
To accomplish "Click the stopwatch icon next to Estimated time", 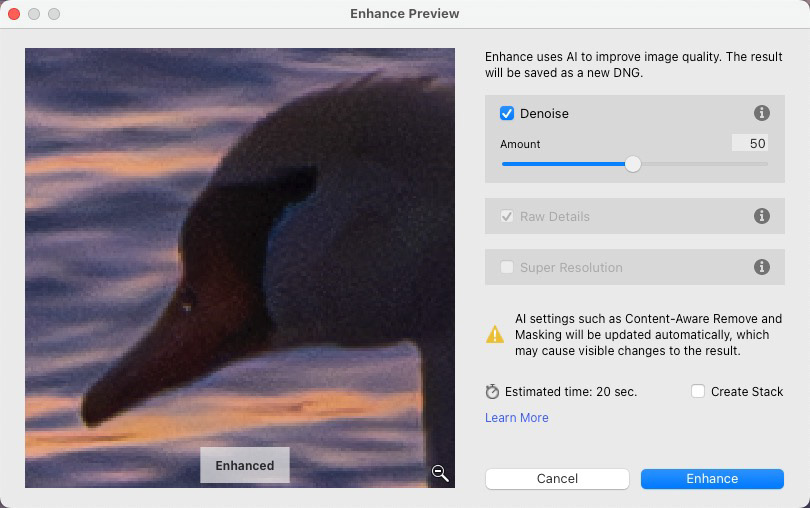I will (x=492, y=392).
